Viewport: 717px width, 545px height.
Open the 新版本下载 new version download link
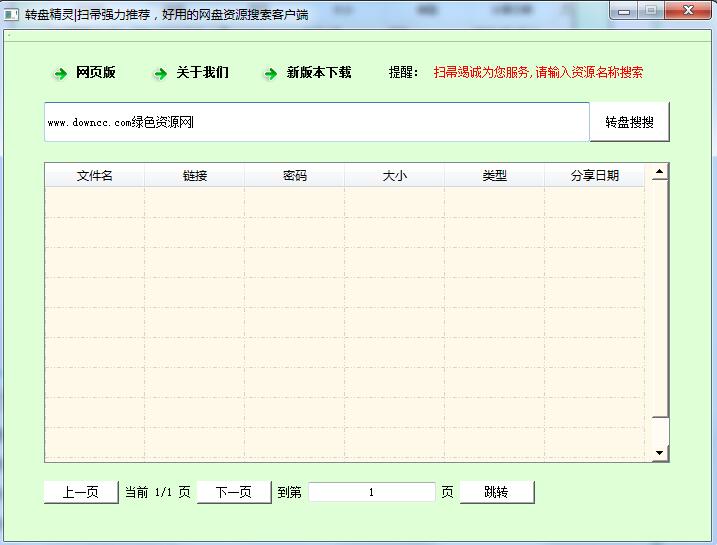tap(319, 73)
